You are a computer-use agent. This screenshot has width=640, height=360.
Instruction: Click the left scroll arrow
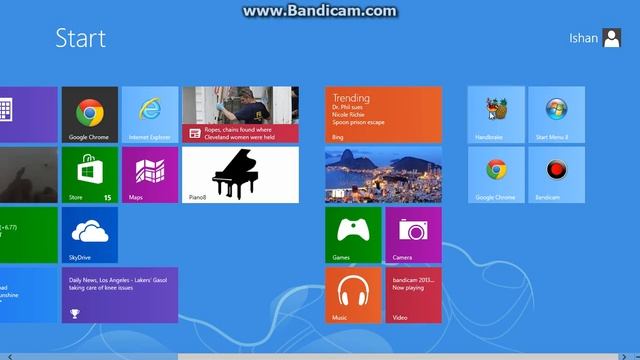pos(10,357)
